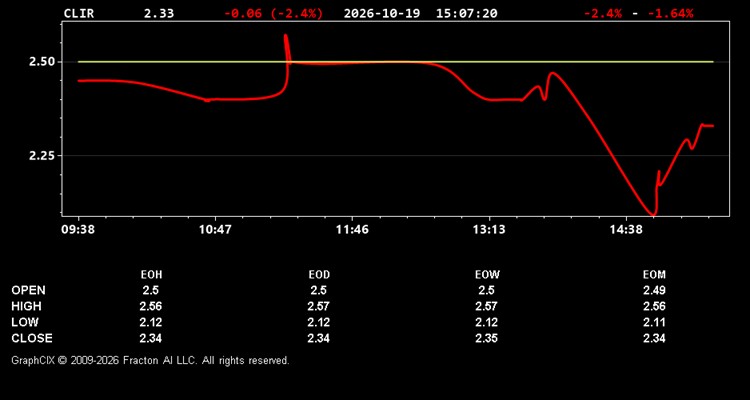Click the 2.50 y-axis label

[x=42, y=62]
